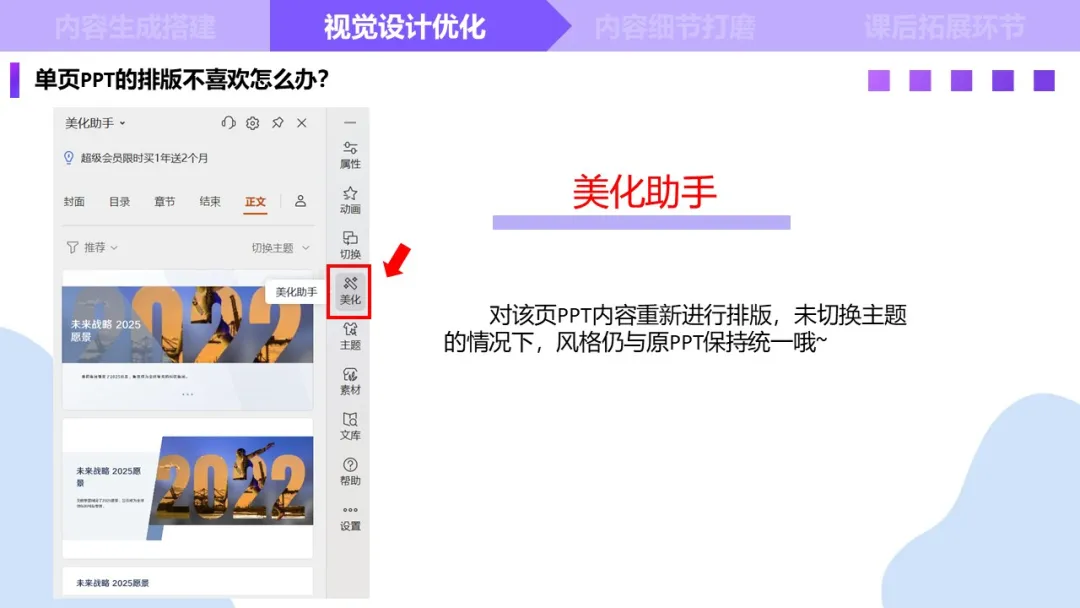Click the 超级会员限时买1年送2个月 promo link

coord(144,158)
